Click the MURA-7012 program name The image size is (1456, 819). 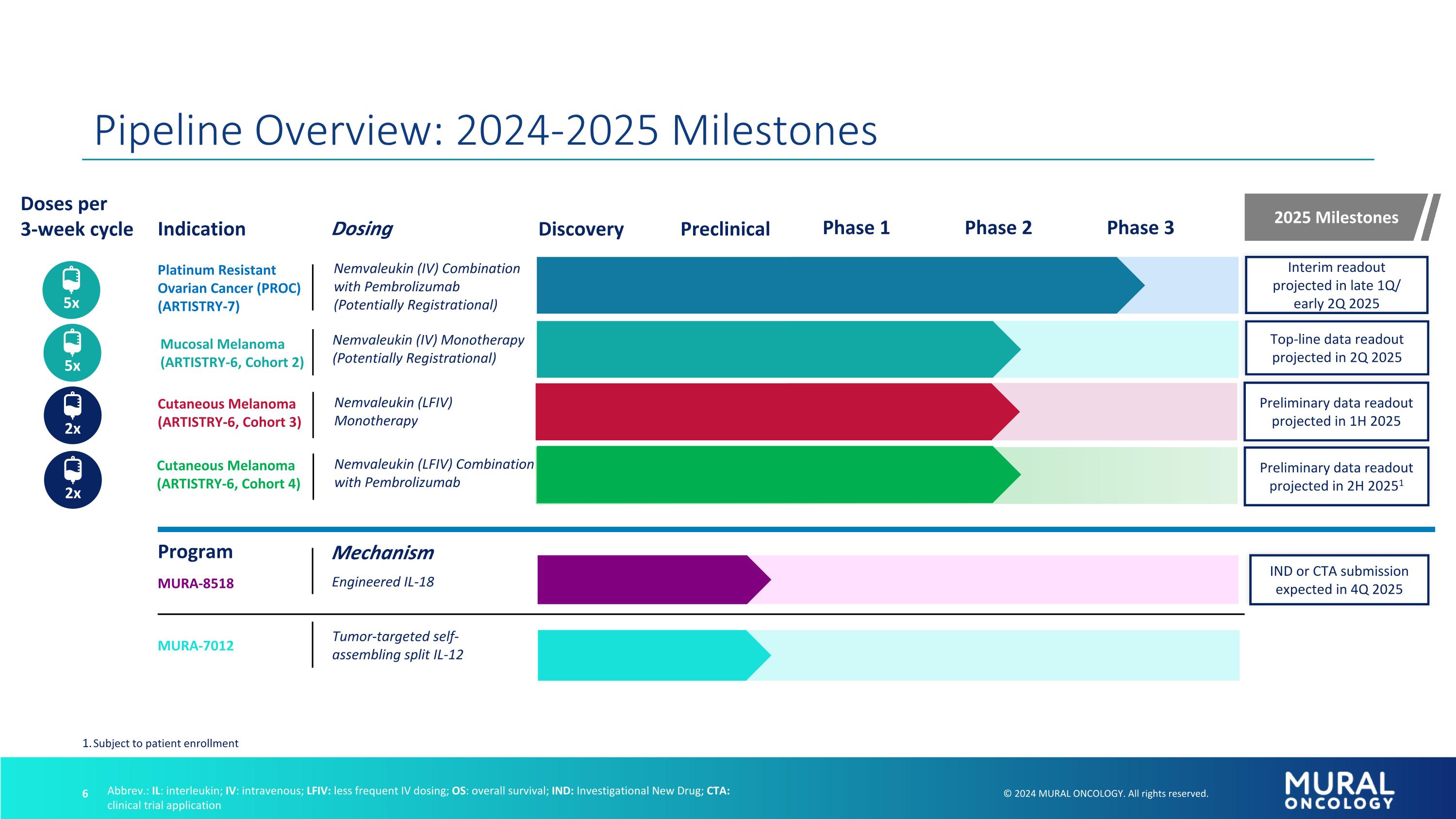coord(196,646)
